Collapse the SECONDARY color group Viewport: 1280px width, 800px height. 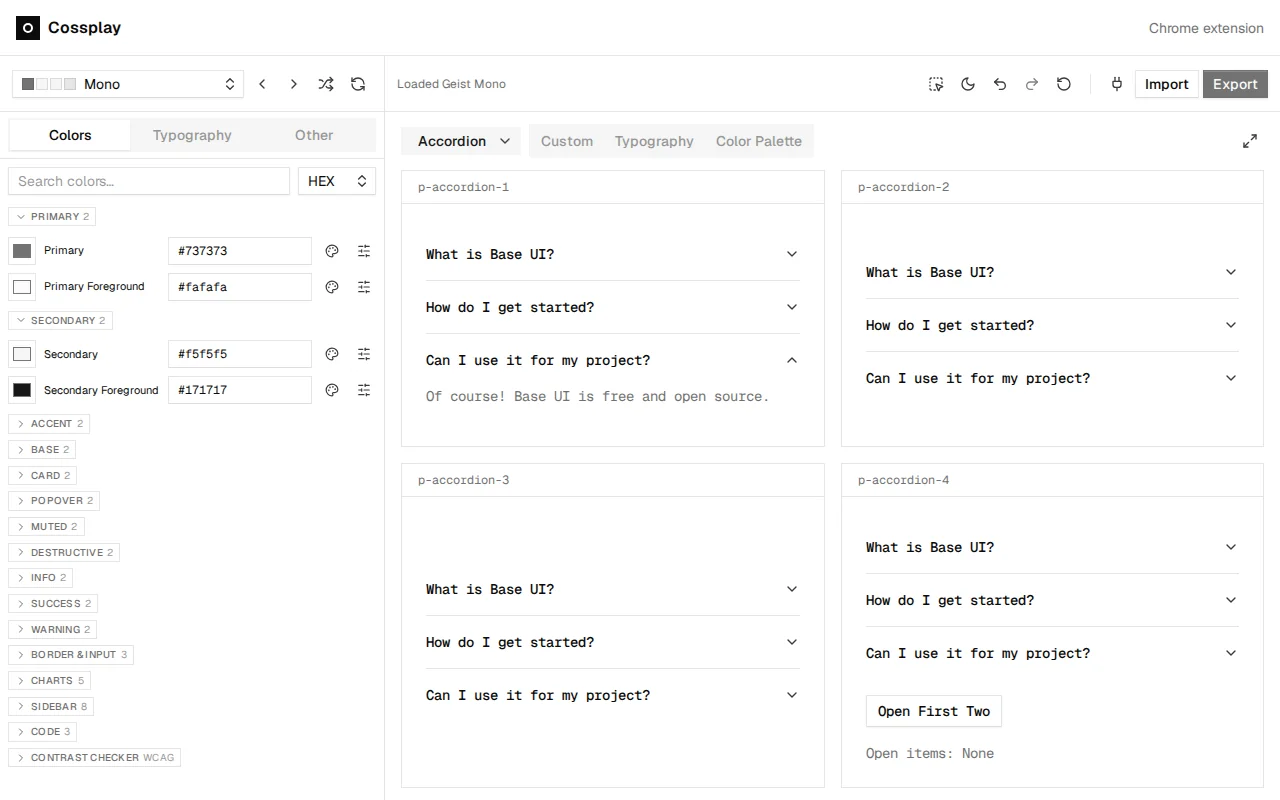(60, 320)
